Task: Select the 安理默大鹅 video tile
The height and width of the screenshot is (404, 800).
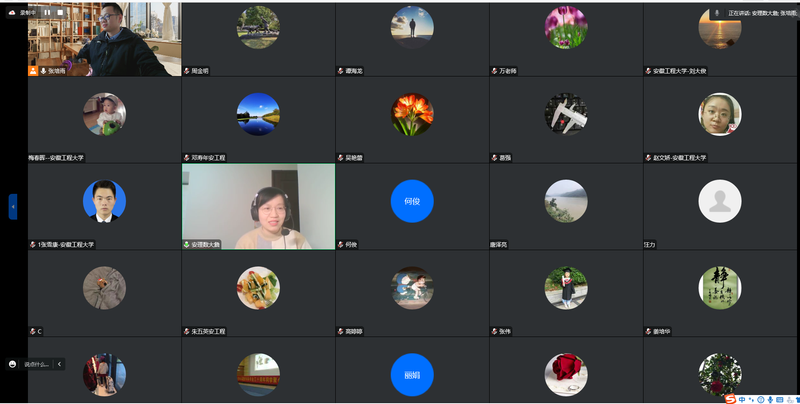Action: pyautogui.click(x=258, y=206)
